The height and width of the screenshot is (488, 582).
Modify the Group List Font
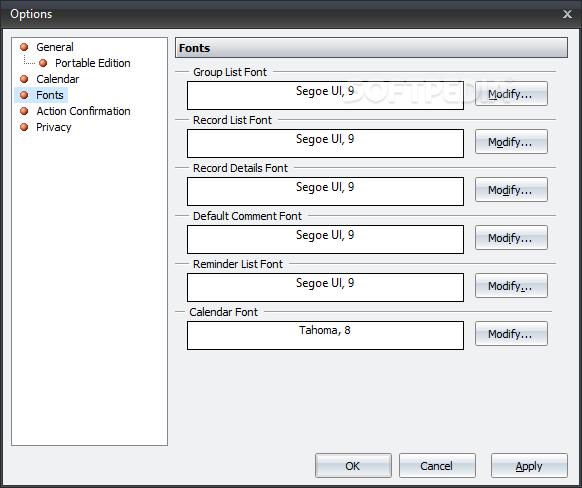pos(511,94)
